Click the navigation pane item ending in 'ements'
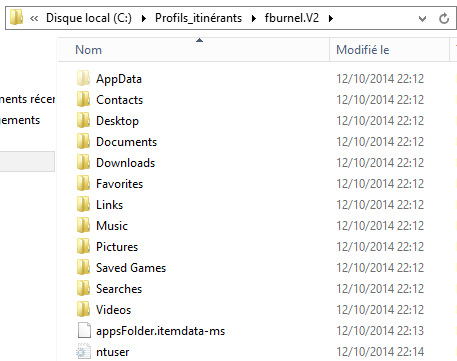The image size is (457, 361). click(20, 120)
